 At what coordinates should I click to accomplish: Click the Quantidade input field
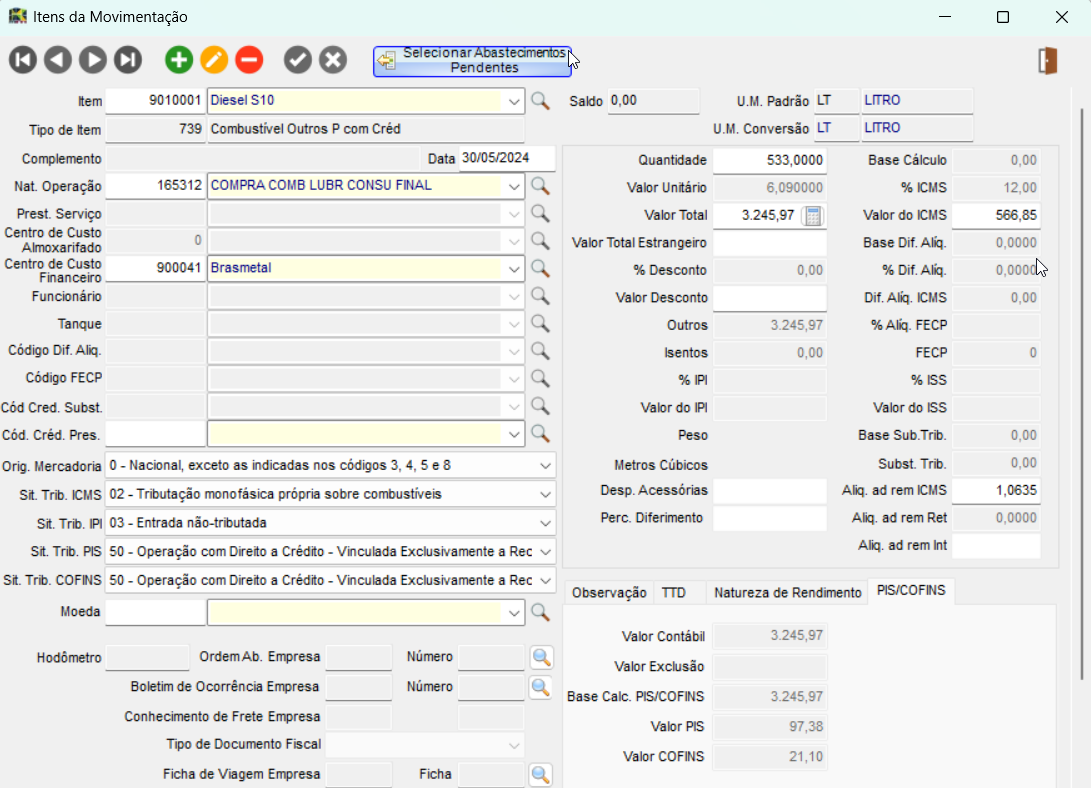click(x=769, y=160)
